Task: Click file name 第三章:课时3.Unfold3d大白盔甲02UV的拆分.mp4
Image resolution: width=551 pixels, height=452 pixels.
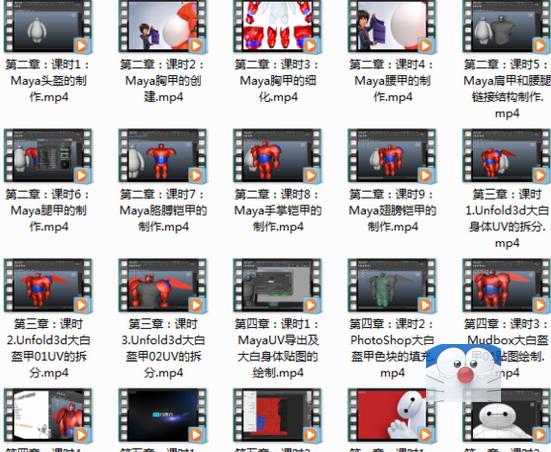Action: [163, 348]
